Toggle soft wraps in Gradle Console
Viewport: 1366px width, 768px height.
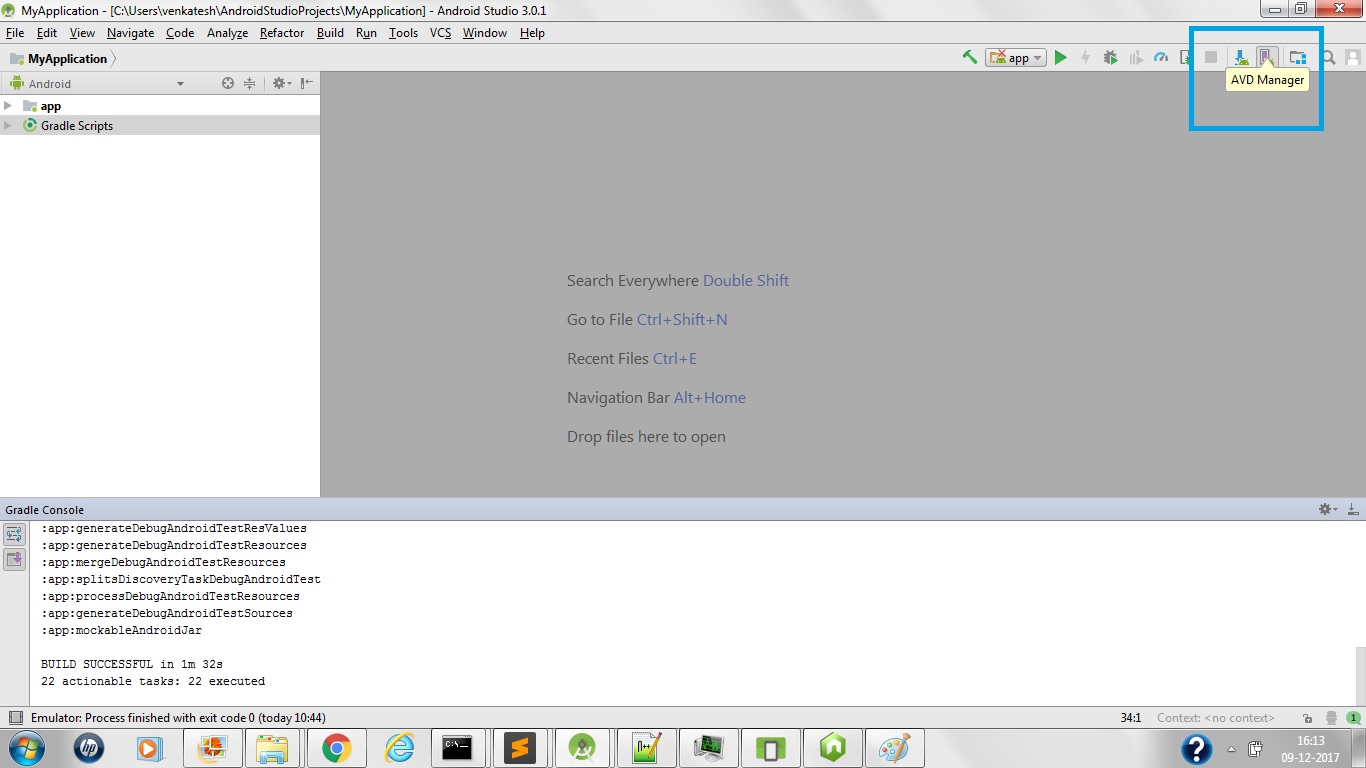pos(14,536)
